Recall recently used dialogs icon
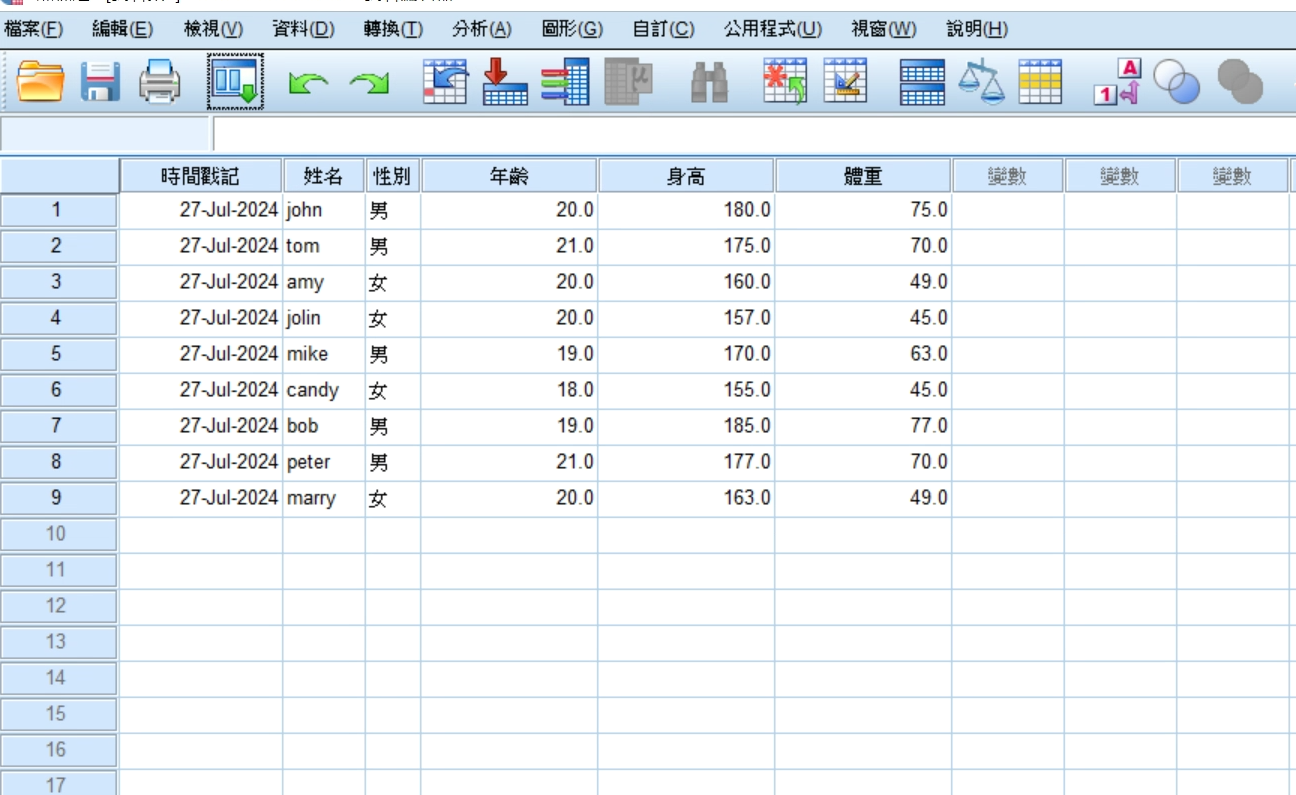The width and height of the screenshot is (1296, 795). point(235,81)
